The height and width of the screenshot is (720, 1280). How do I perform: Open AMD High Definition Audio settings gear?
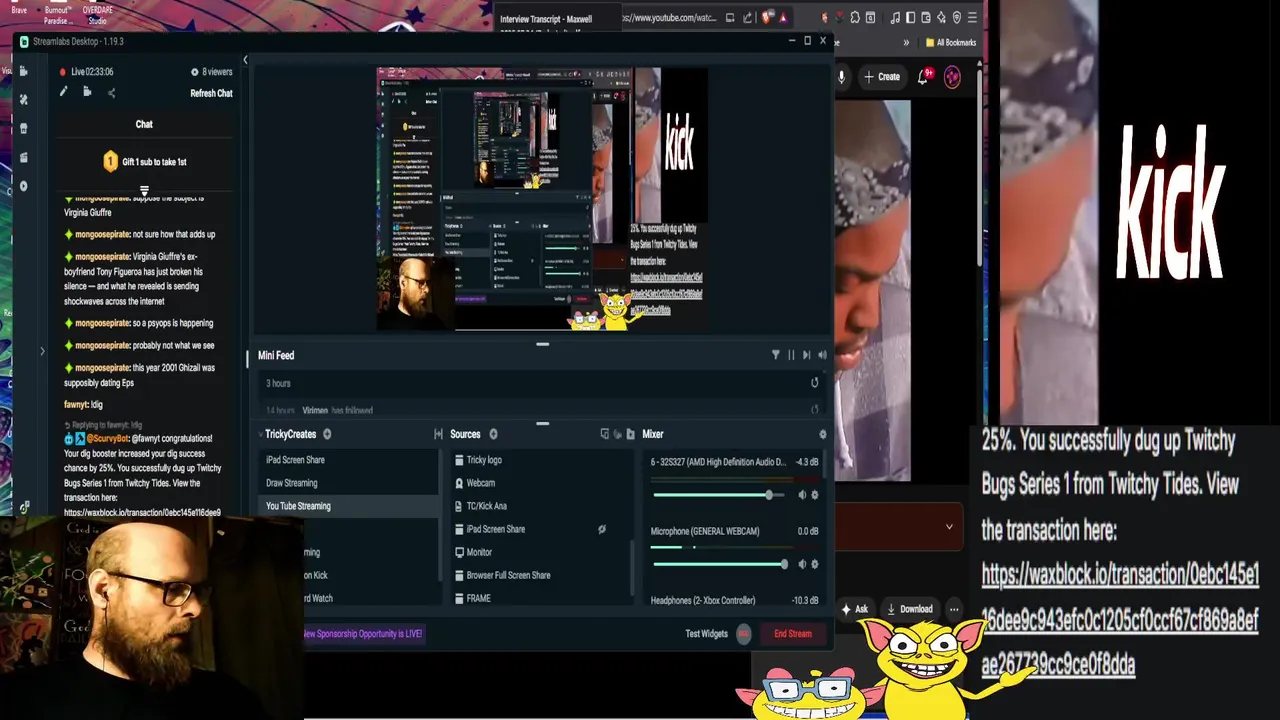coord(814,495)
